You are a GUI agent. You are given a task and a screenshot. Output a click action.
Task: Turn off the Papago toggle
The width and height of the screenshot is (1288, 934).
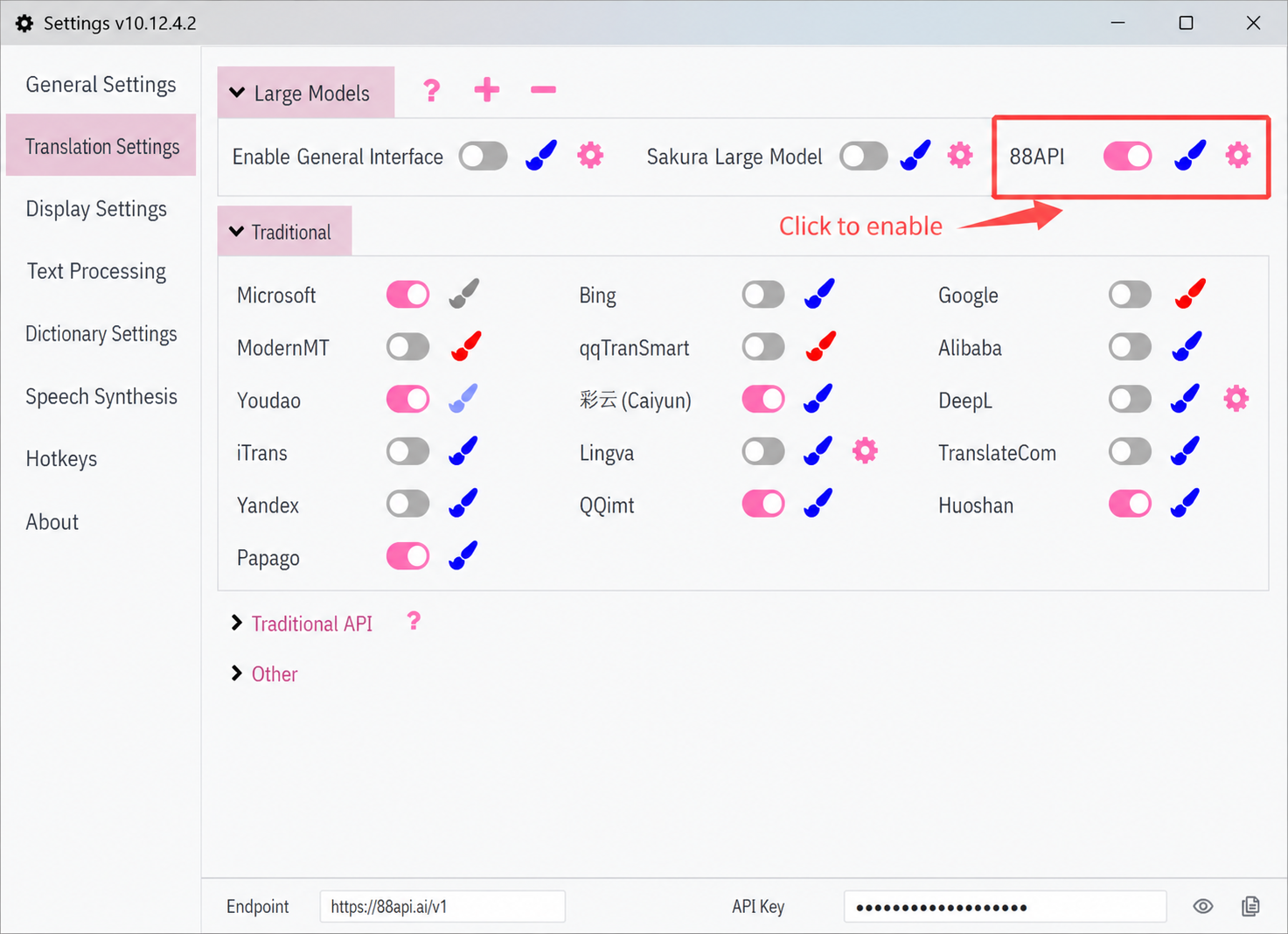[x=408, y=556]
